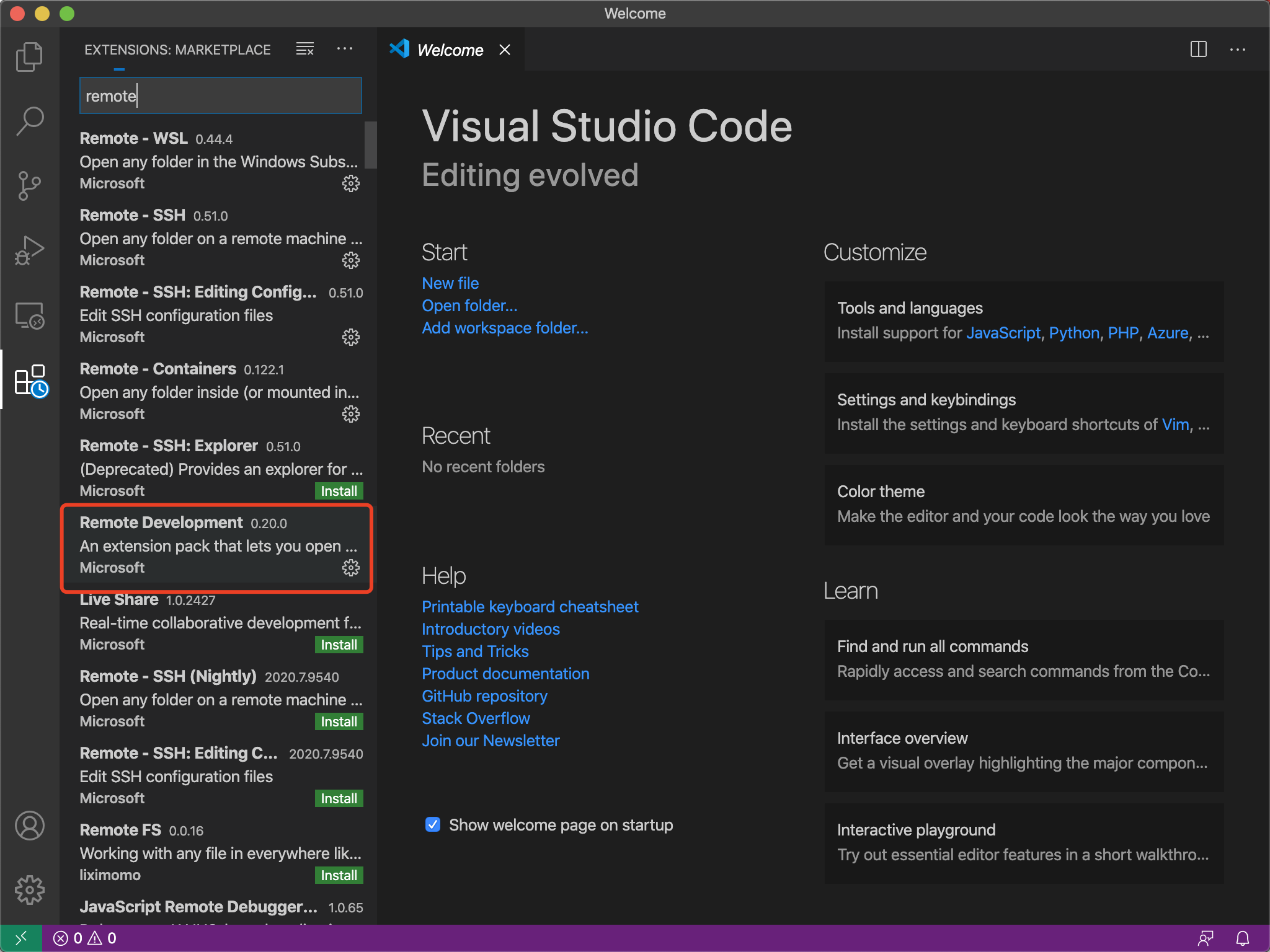Click the Accounts icon in activity bar
1270x952 pixels.
coord(29,826)
